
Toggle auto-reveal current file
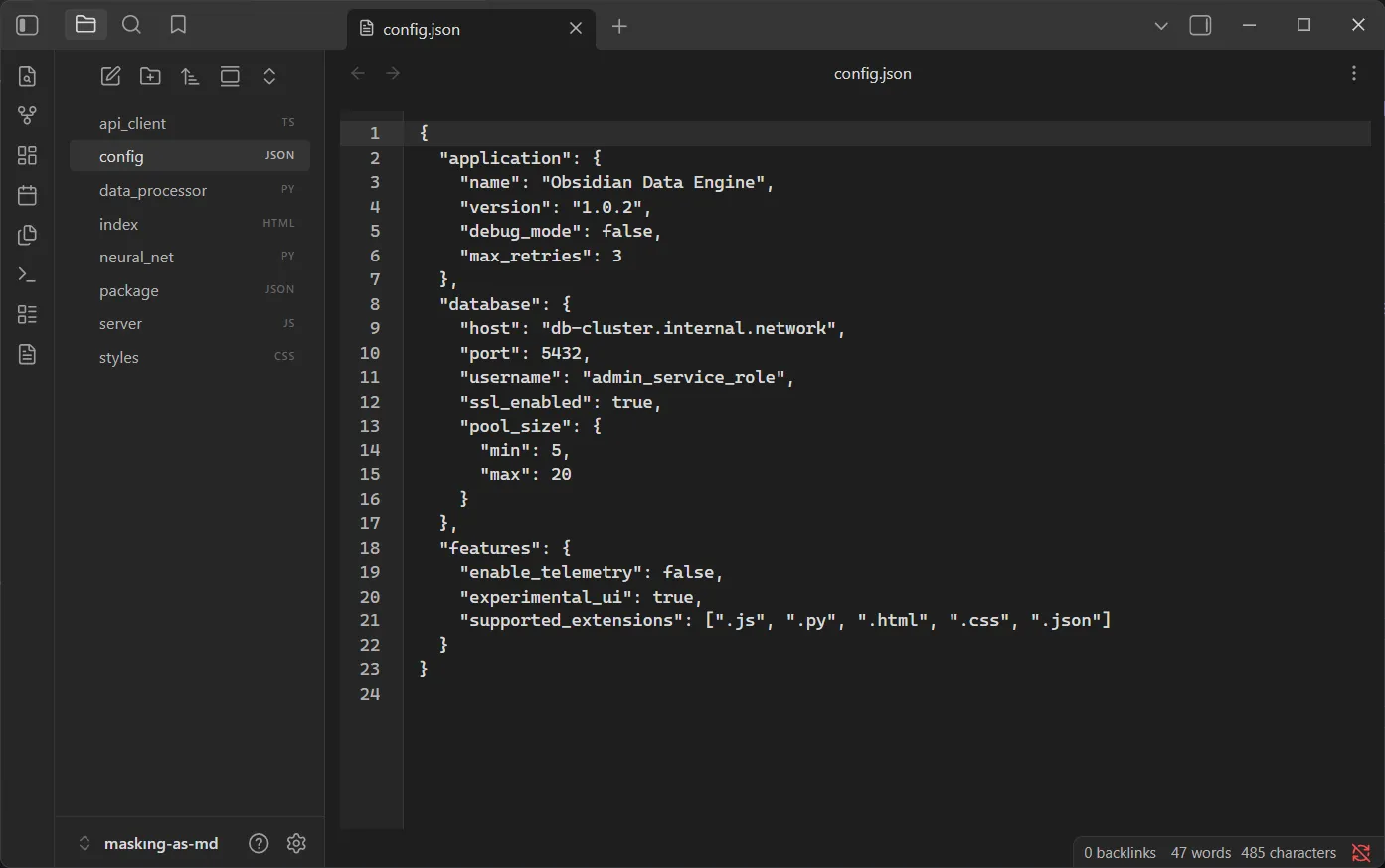tap(230, 76)
